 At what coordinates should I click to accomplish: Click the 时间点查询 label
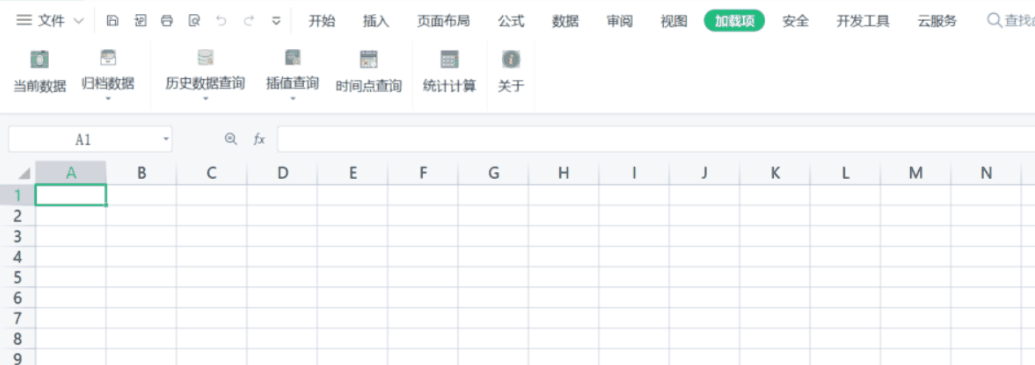coord(368,86)
